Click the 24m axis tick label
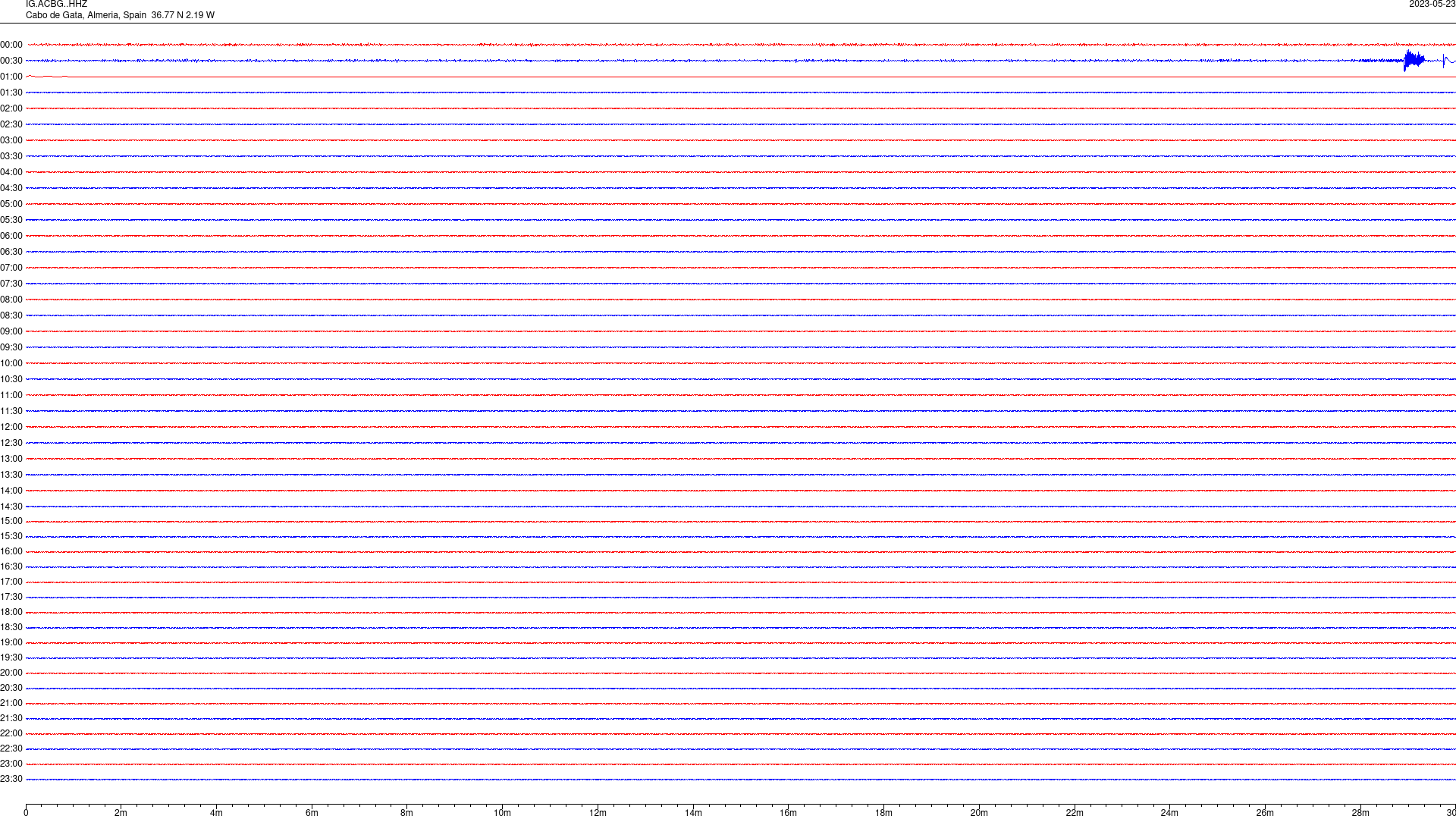The image size is (1456, 819). (x=1169, y=813)
